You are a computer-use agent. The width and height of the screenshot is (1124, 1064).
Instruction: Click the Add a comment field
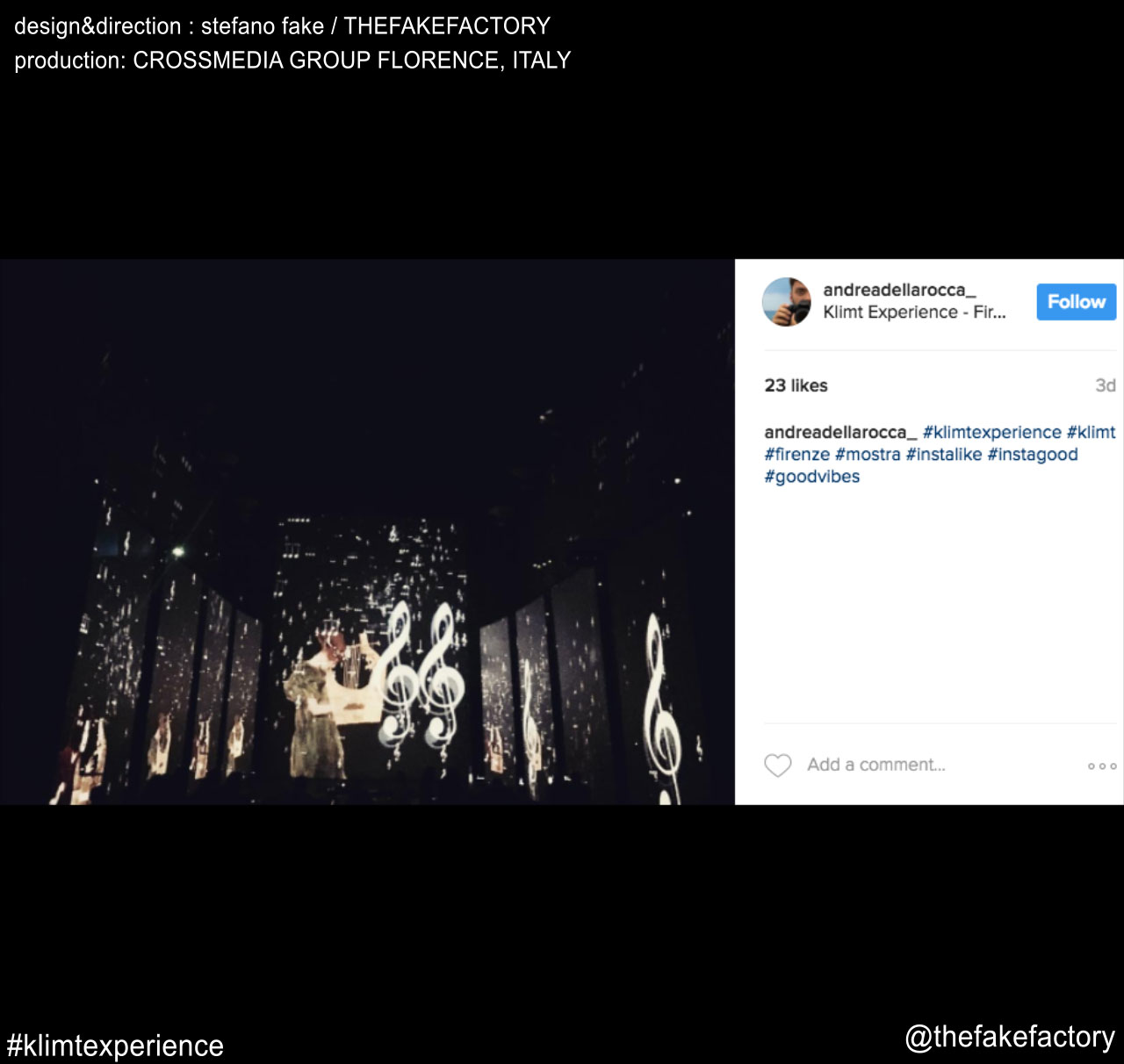(940, 765)
